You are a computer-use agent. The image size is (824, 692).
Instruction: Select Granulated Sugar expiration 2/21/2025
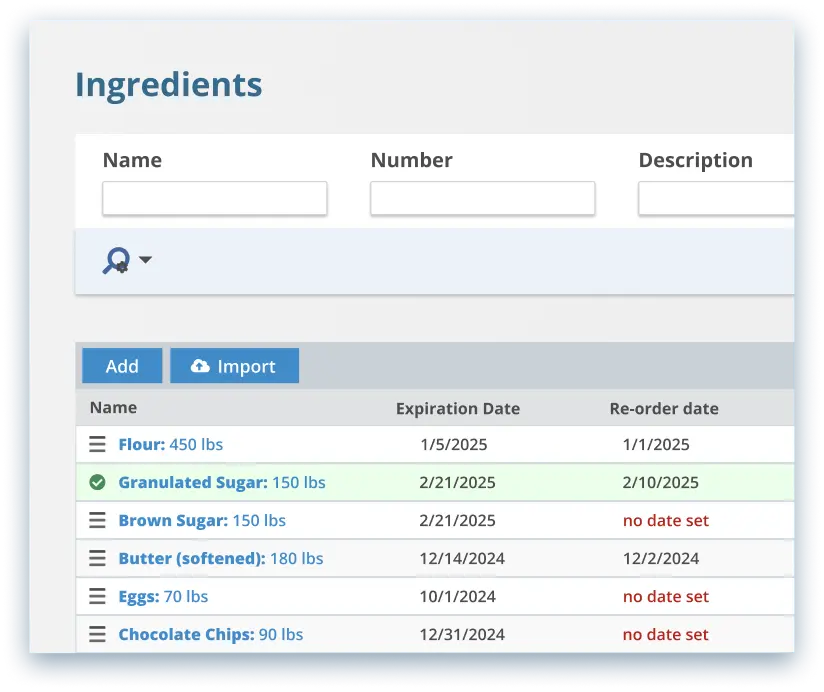point(457,482)
